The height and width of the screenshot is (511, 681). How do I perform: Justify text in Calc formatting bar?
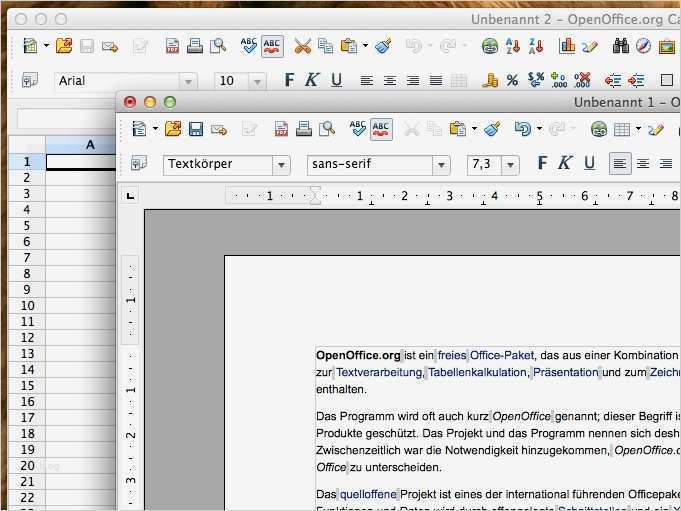point(436,81)
